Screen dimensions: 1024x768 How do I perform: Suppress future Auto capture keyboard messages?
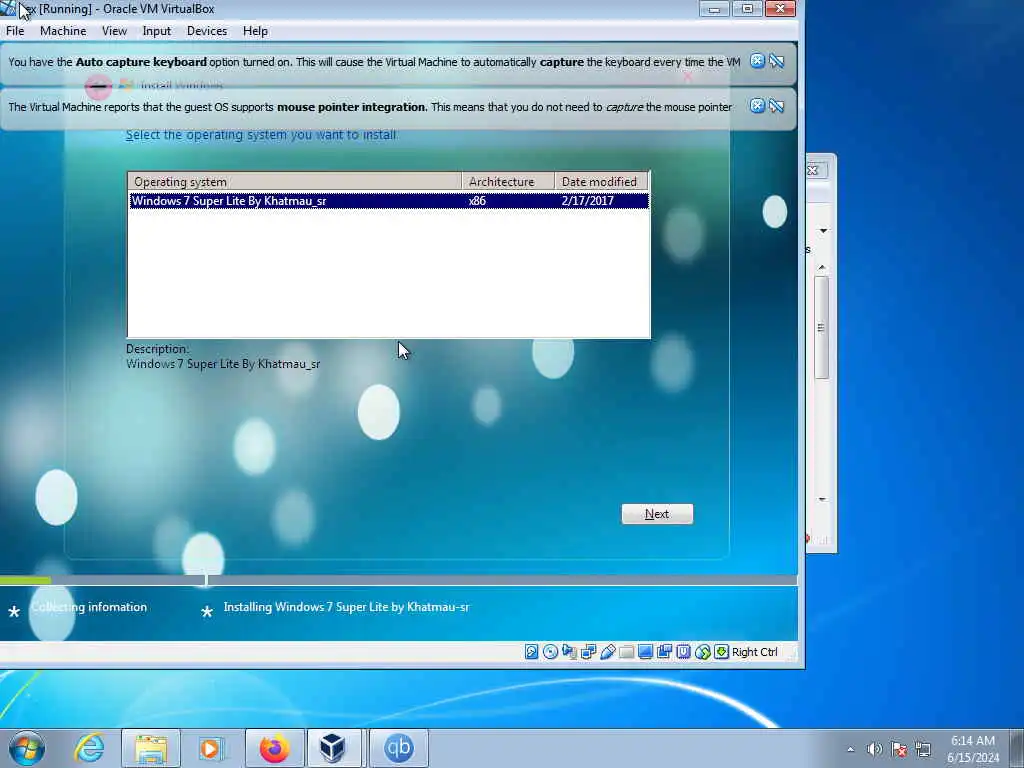[776, 61]
